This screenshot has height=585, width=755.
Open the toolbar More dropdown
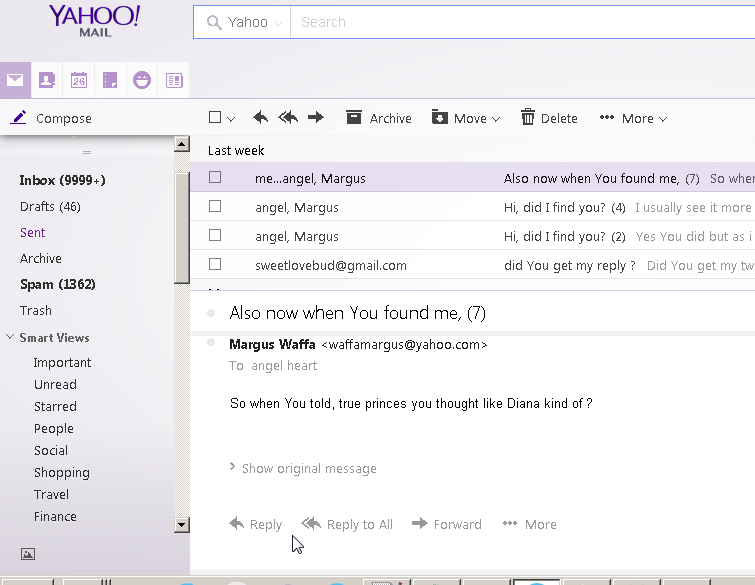point(634,118)
